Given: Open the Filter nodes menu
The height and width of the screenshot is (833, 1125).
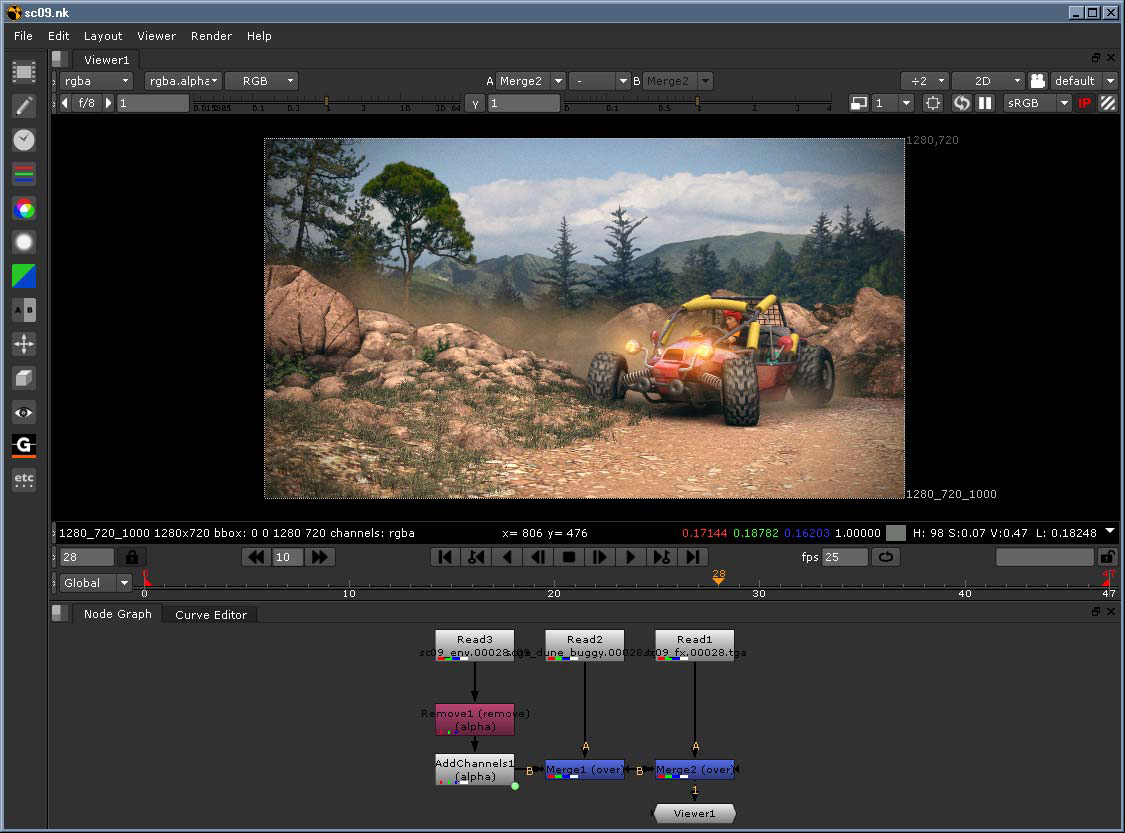Looking at the screenshot, I should coord(24,243).
